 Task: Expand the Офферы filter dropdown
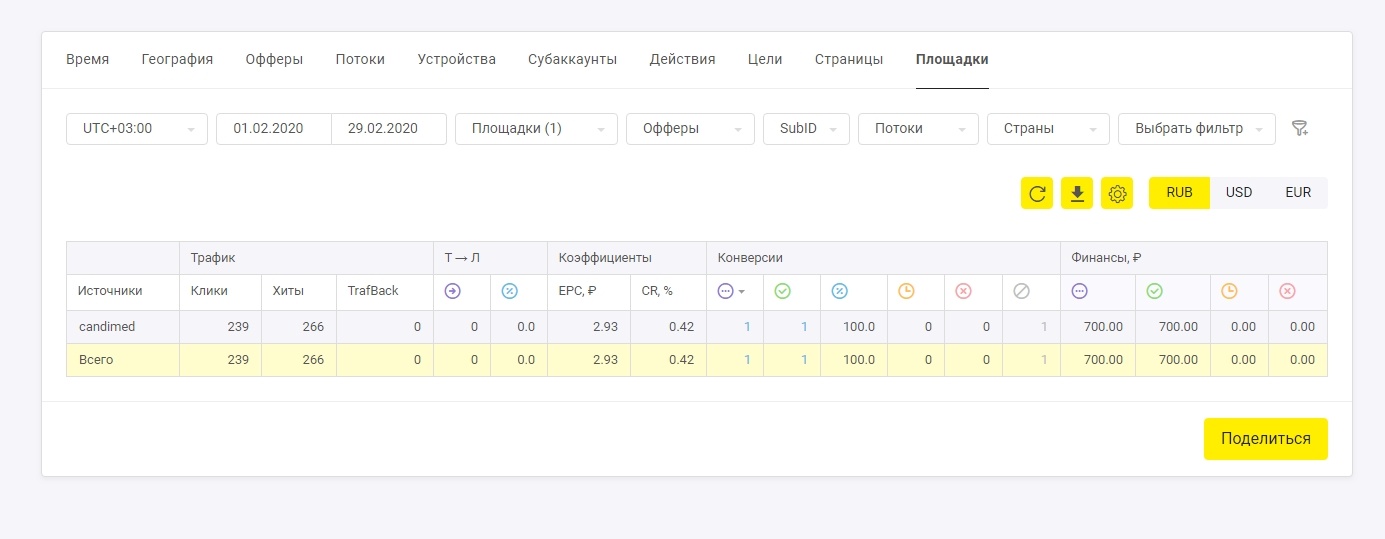pos(690,128)
